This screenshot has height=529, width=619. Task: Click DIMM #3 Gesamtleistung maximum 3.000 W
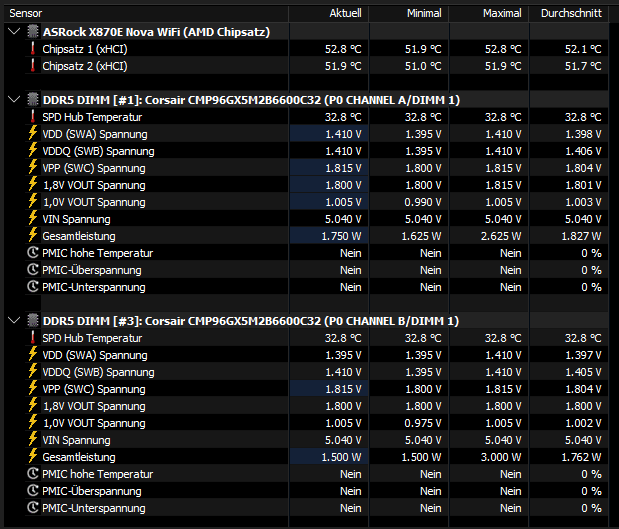(501, 457)
